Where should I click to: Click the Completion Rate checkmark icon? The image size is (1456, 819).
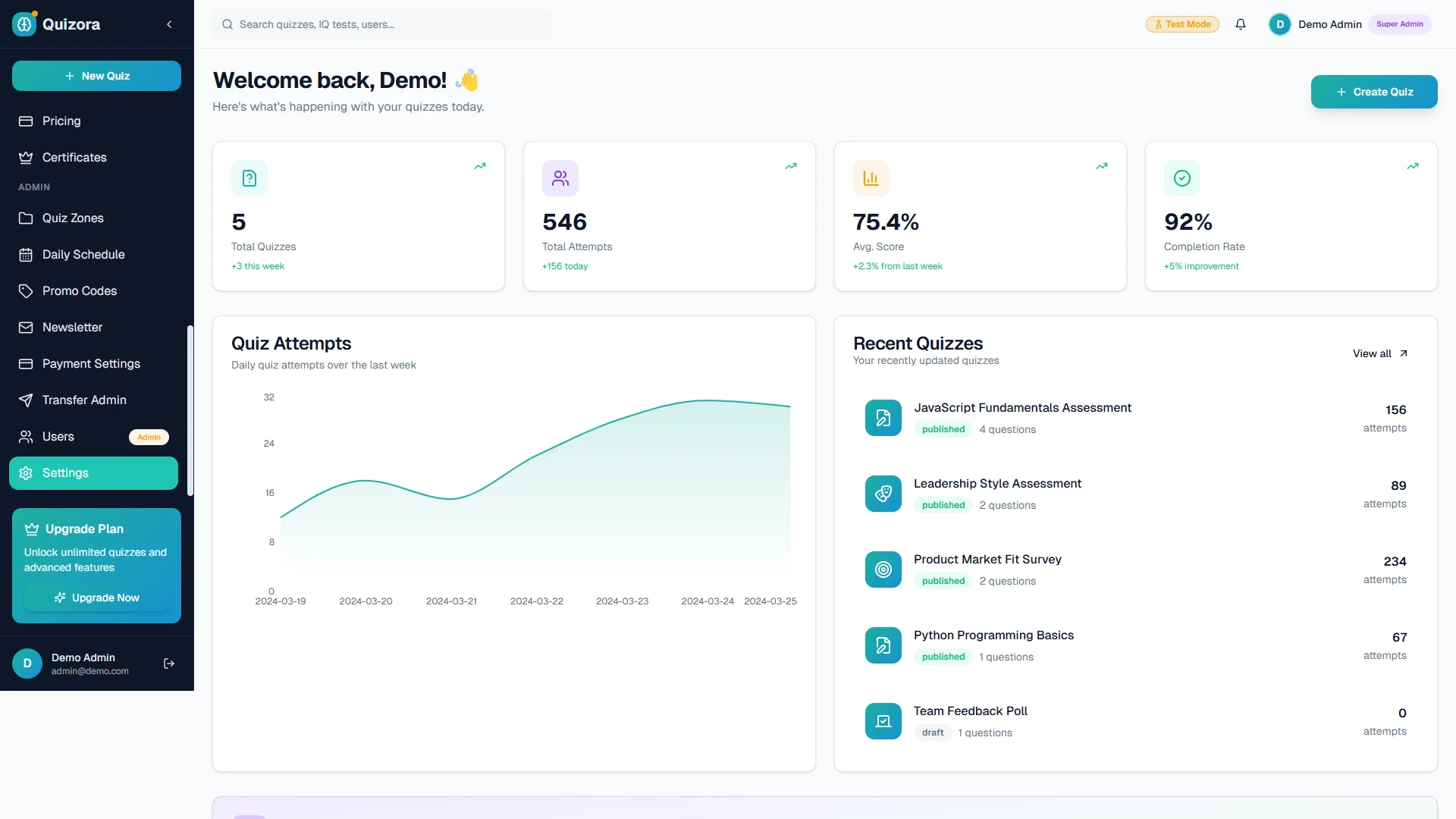(x=1182, y=178)
